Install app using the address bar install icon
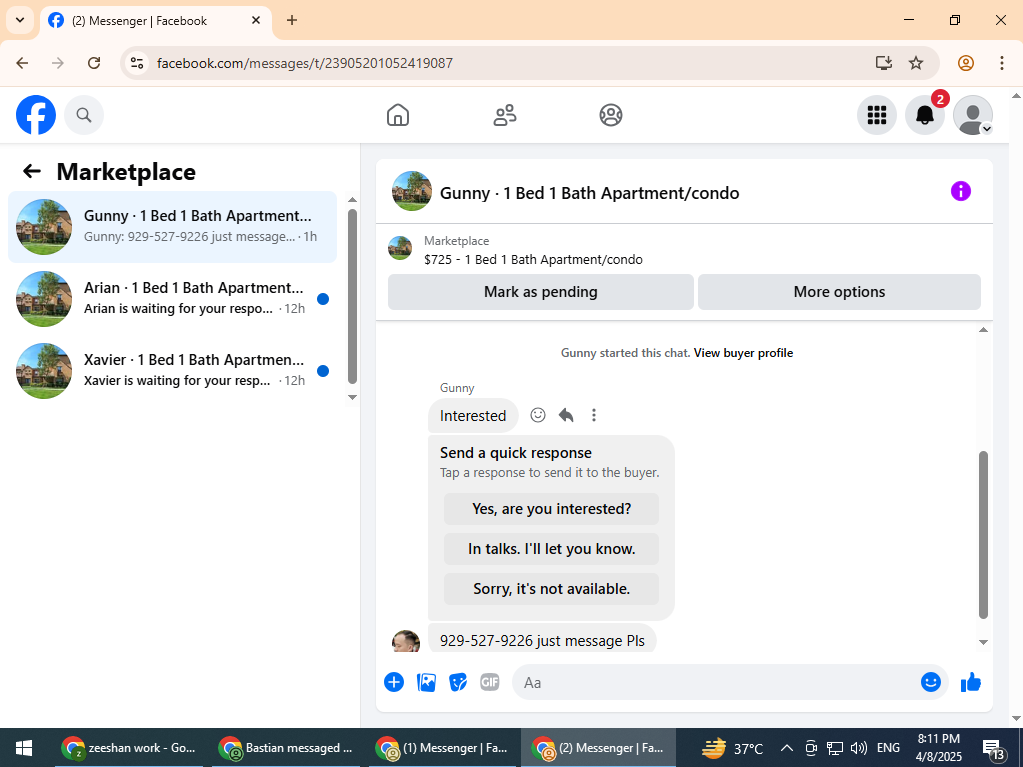The image size is (1023, 767). click(x=883, y=63)
